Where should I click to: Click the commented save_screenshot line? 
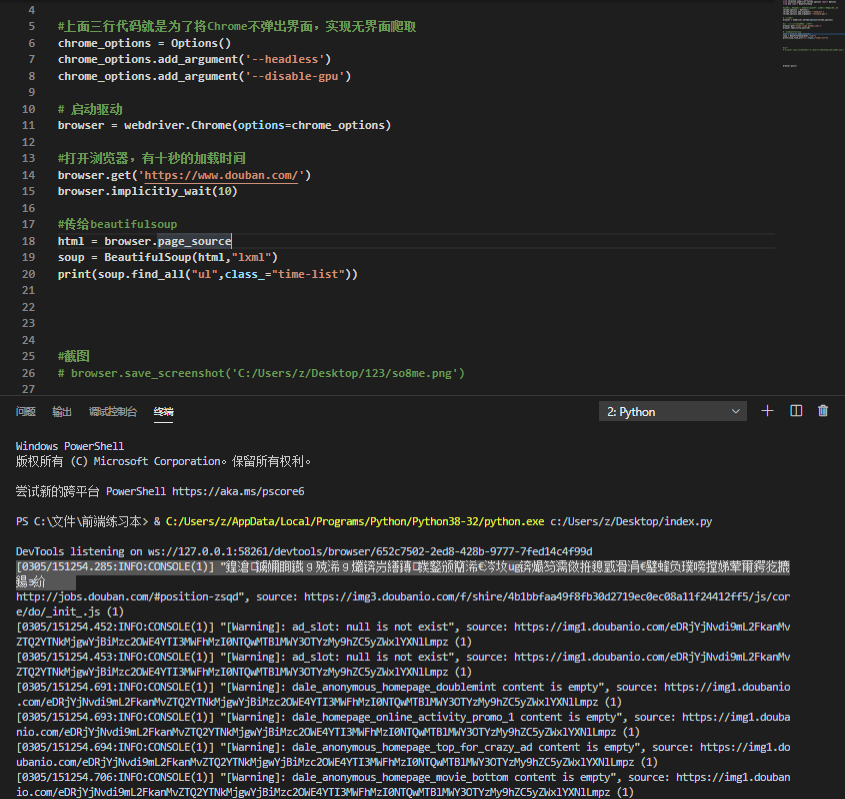pos(261,373)
